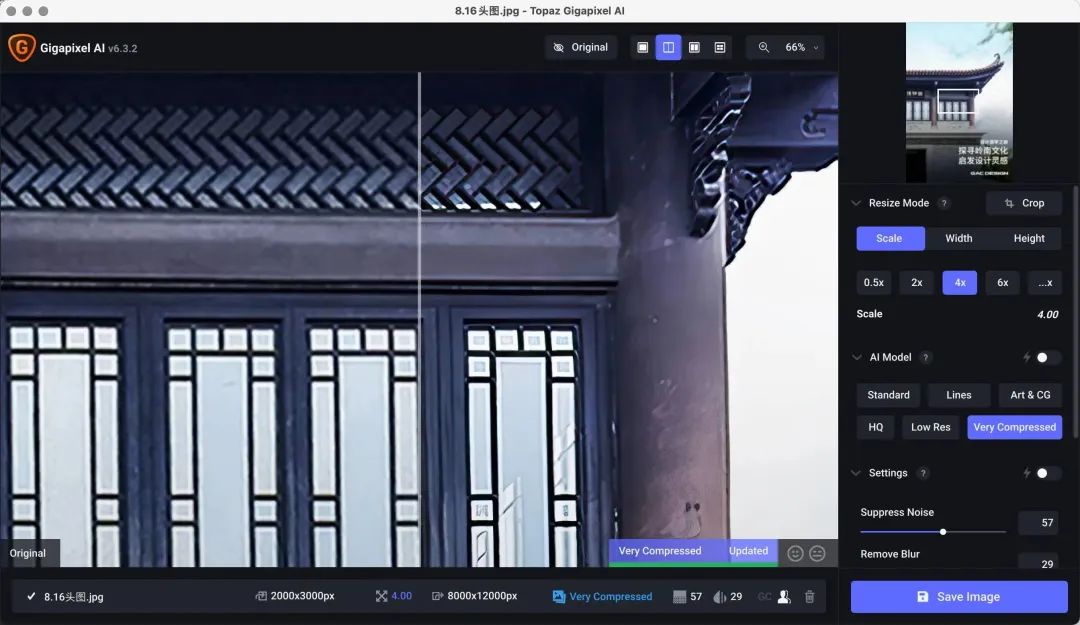Viewport: 1080px width, 625px height.
Task: Uncheck the 8.16头图.jpg file checkmark
Action: point(31,596)
